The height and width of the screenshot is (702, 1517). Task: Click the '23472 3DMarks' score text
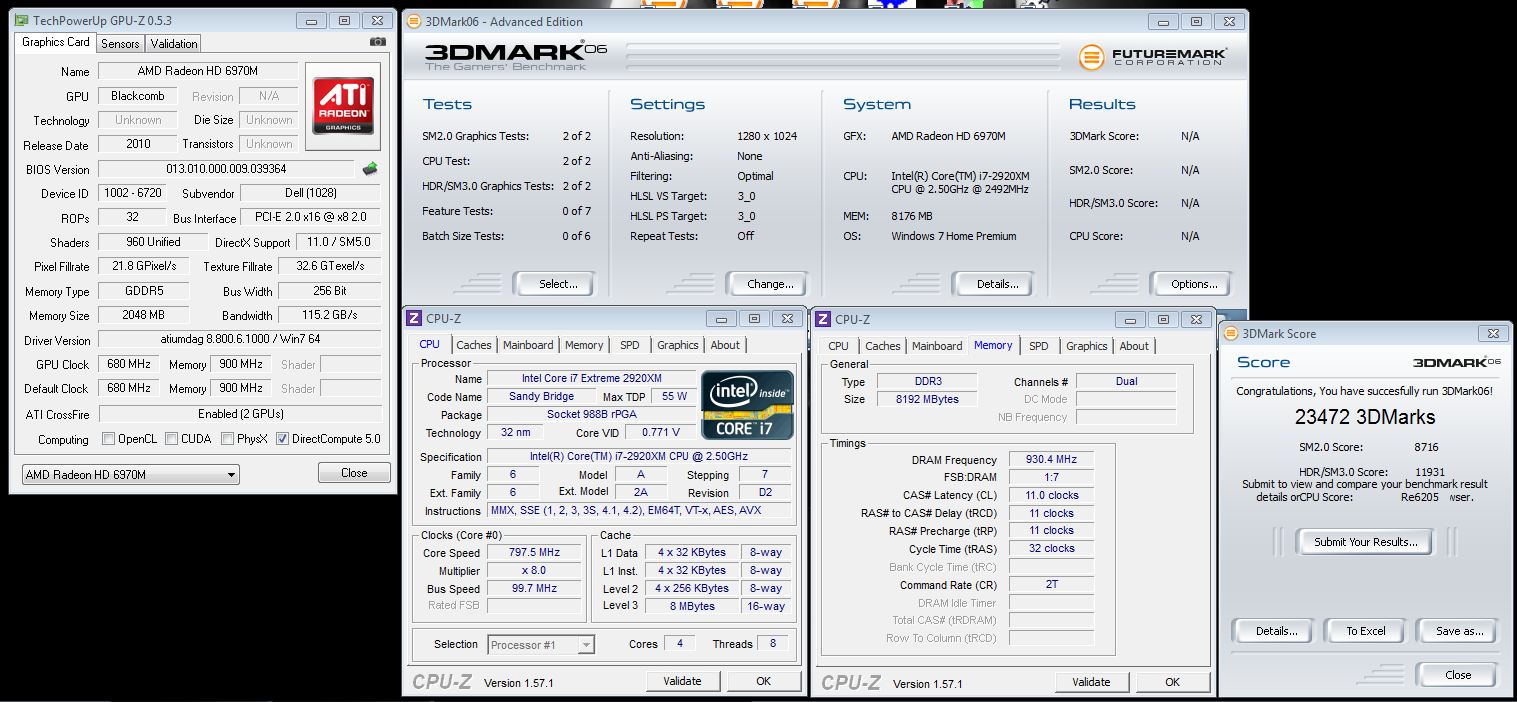[1364, 417]
